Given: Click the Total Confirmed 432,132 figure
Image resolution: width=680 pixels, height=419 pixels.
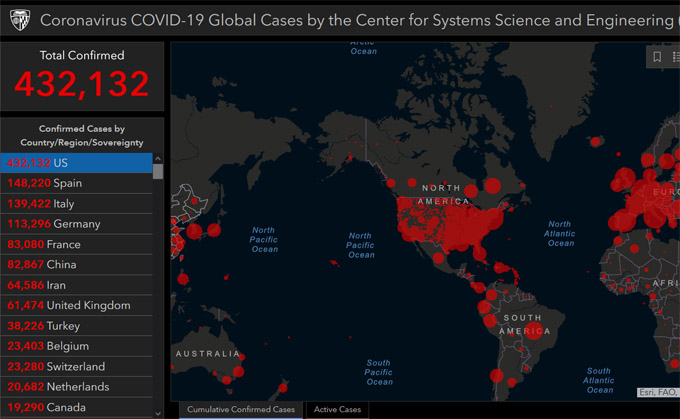Looking at the screenshot, I should pyautogui.click(x=82, y=84).
